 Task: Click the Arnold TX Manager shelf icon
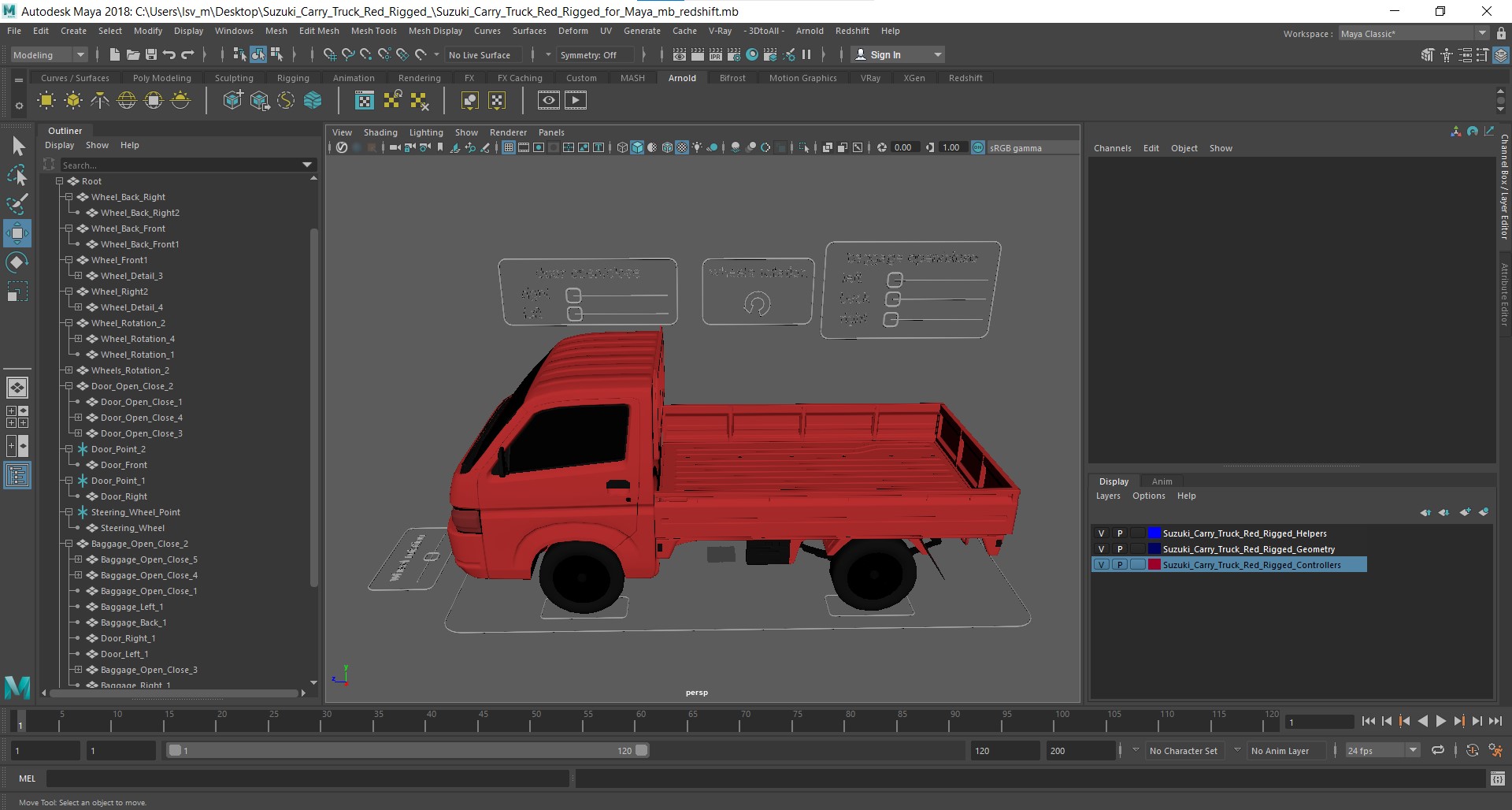[365, 101]
